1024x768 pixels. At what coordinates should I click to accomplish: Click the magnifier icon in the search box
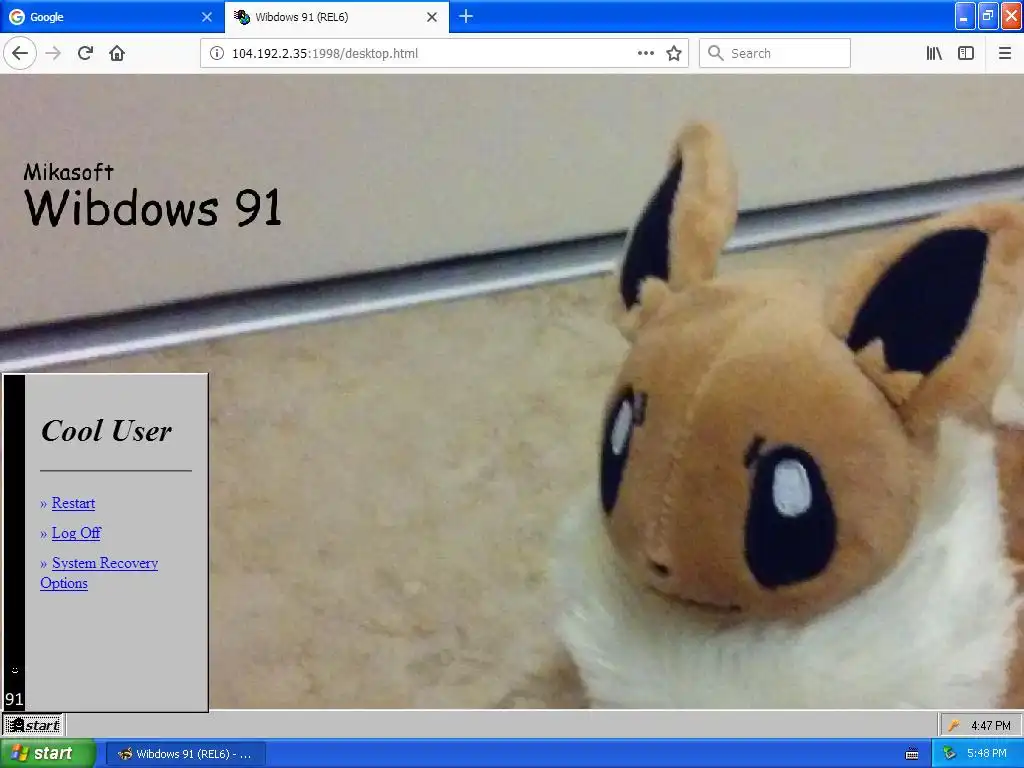716,54
